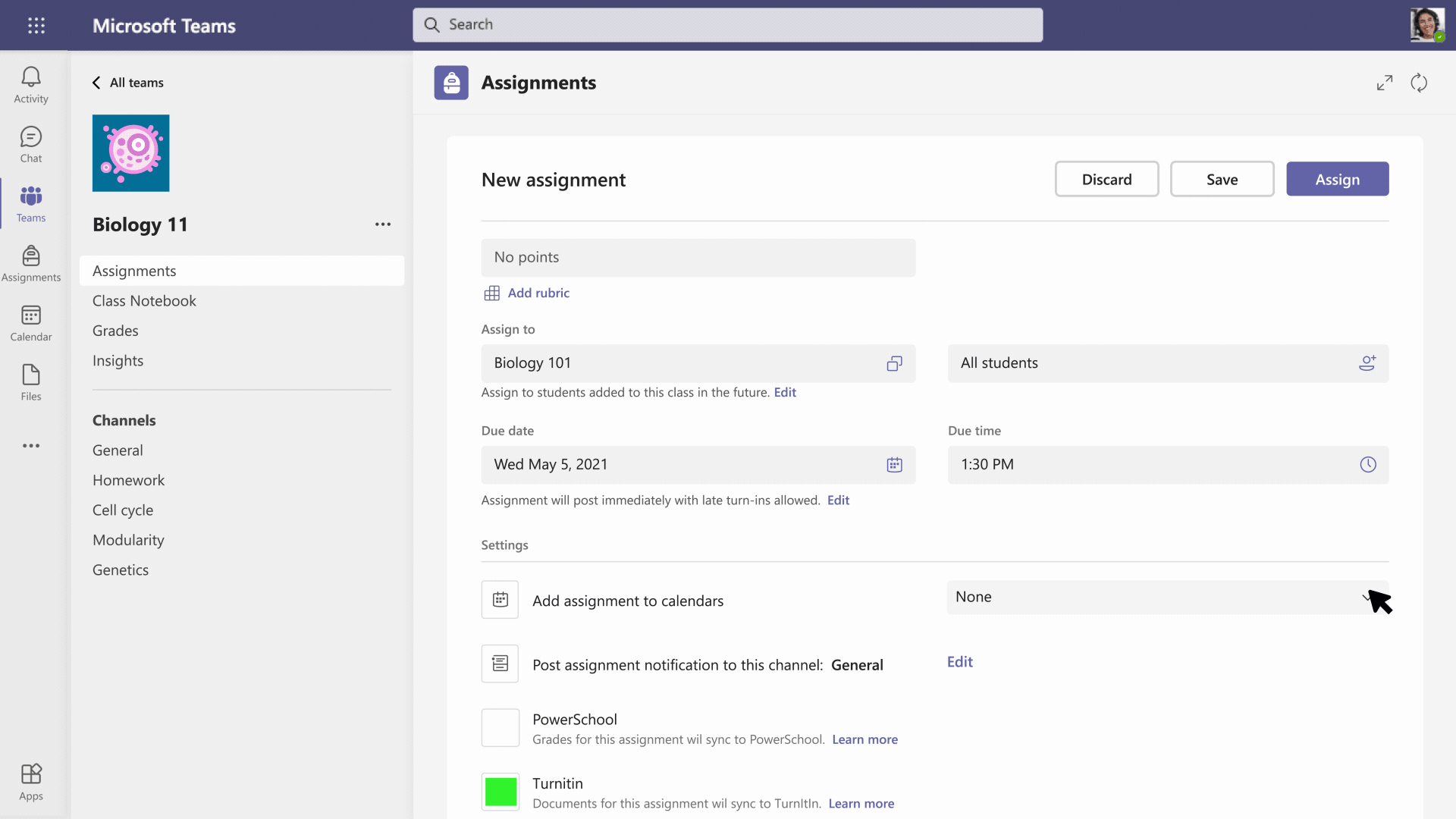Refresh the Assignments tab
The width and height of the screenshot is (1456, 819).
click(1419, 82)
